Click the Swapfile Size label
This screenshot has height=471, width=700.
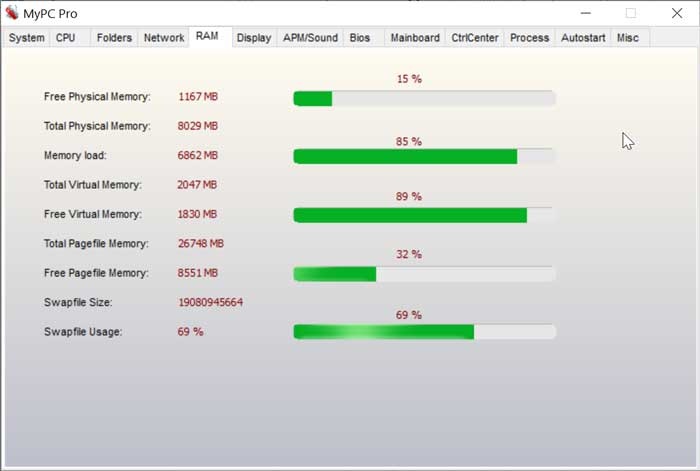click(78, 302)
